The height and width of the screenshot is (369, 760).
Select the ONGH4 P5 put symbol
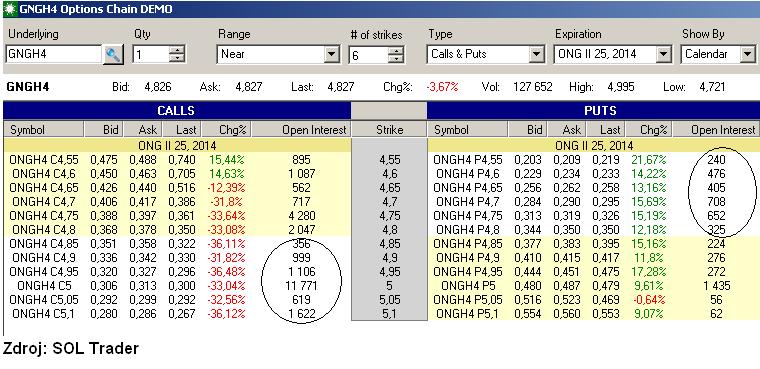click(x=468, y=286)
